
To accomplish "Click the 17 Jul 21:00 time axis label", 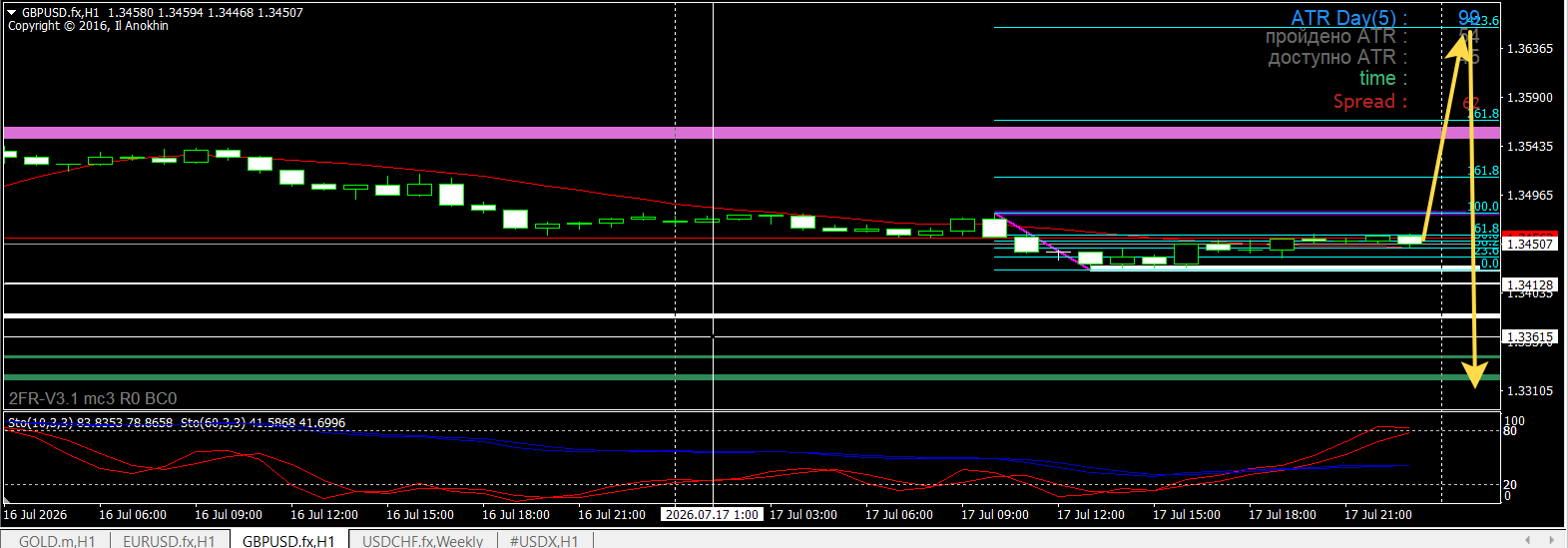I will (1378, 514).
